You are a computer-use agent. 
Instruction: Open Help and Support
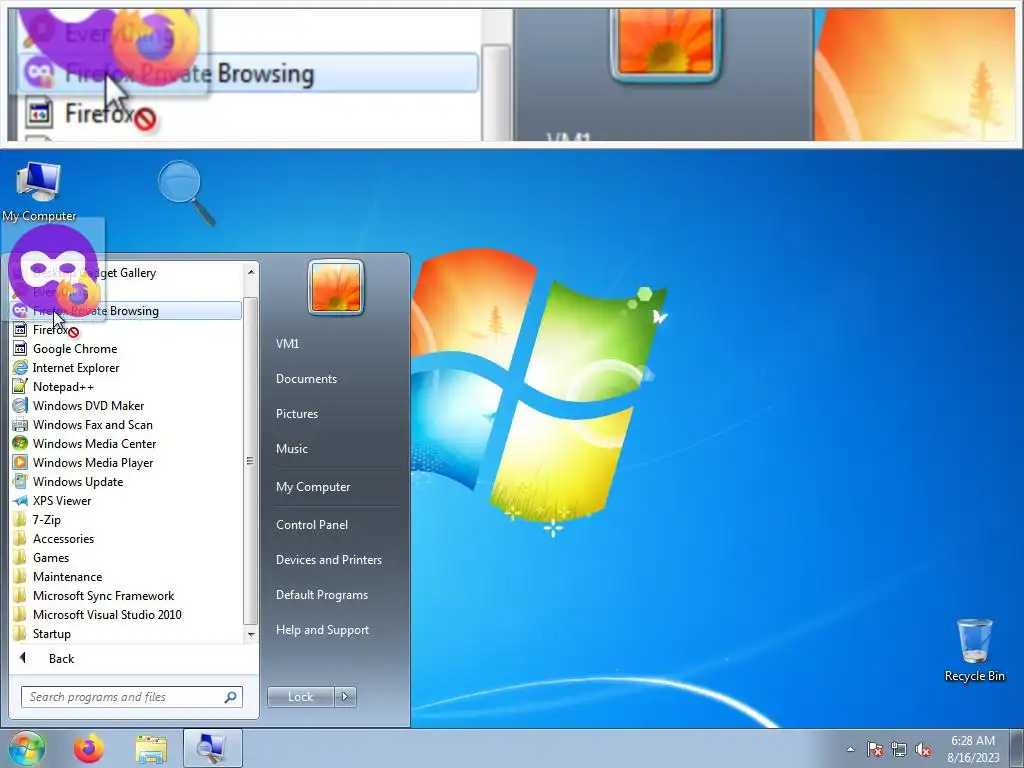(322, 630)
